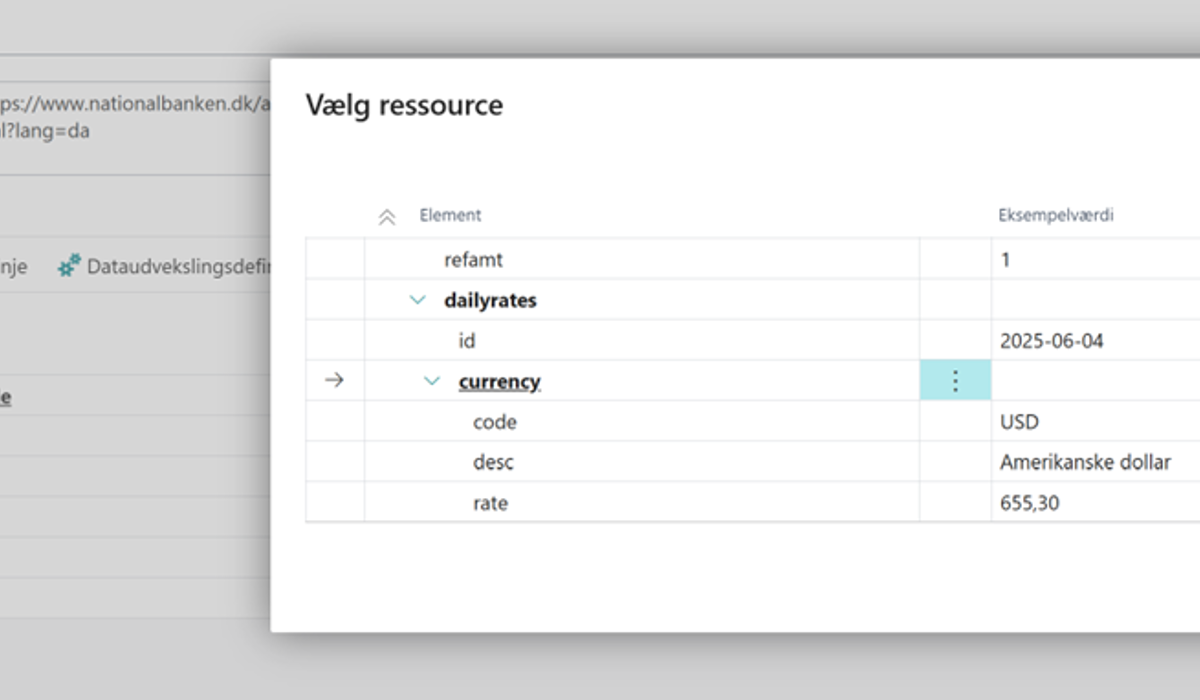The width and height of the screenshot is (1200, 700).
Task: Collapse all rows using the double-chevron icon
Action: point(387,217)
